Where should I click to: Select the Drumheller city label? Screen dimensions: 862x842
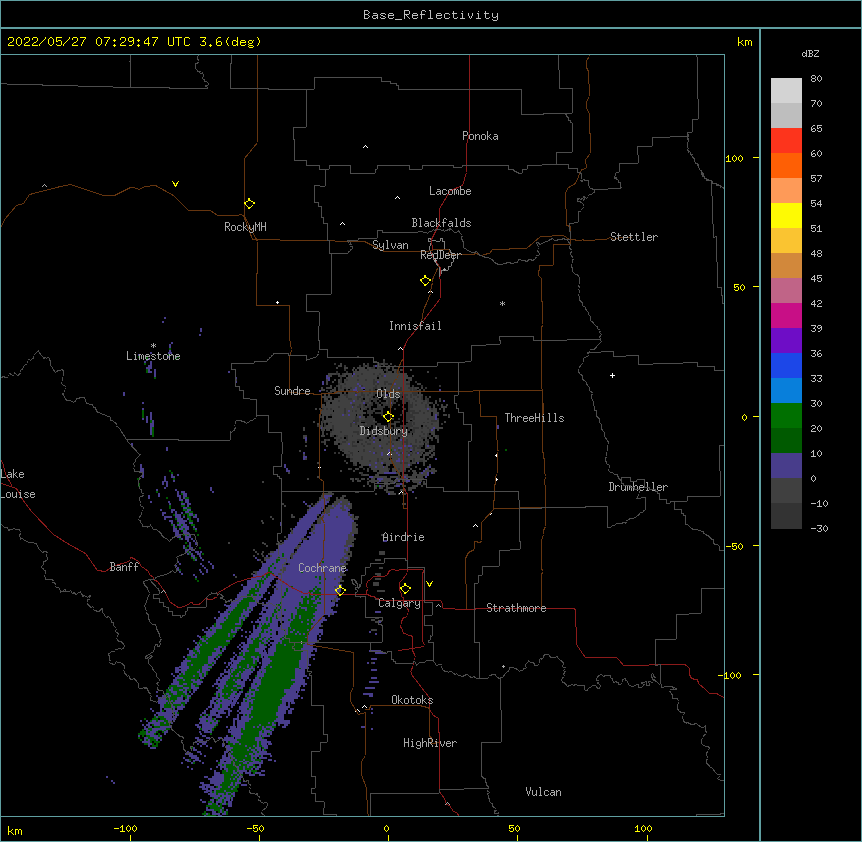point(638,487)
